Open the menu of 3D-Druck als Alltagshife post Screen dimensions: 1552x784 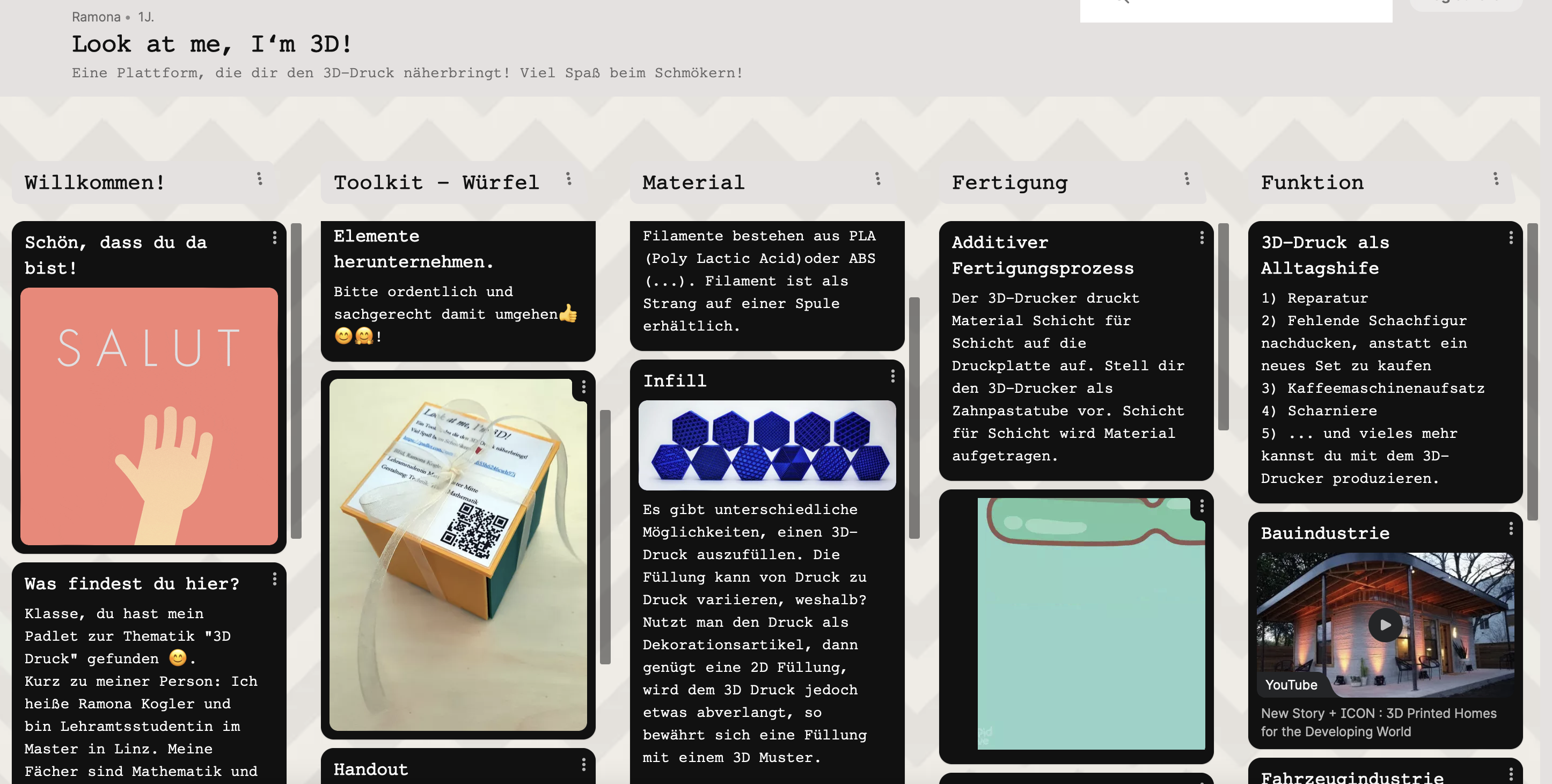point(1511,238)
